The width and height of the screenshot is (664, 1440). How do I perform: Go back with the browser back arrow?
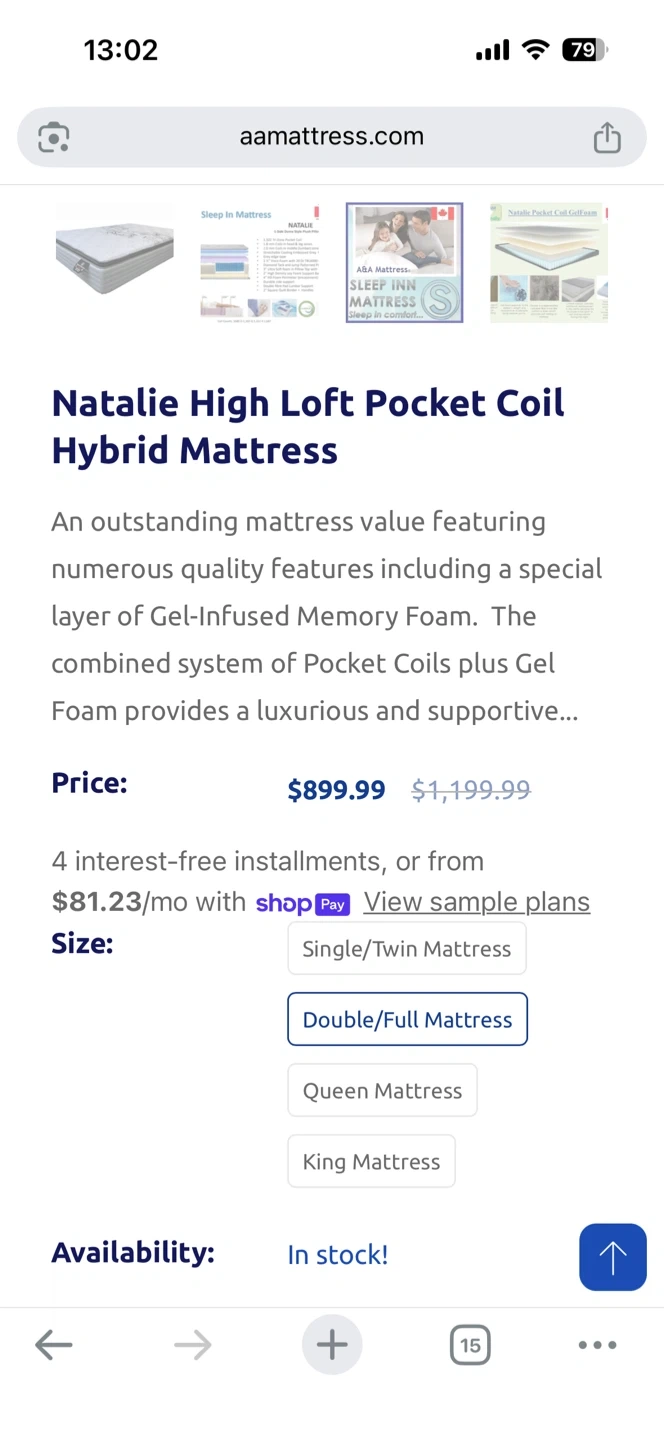(54, 1345)
